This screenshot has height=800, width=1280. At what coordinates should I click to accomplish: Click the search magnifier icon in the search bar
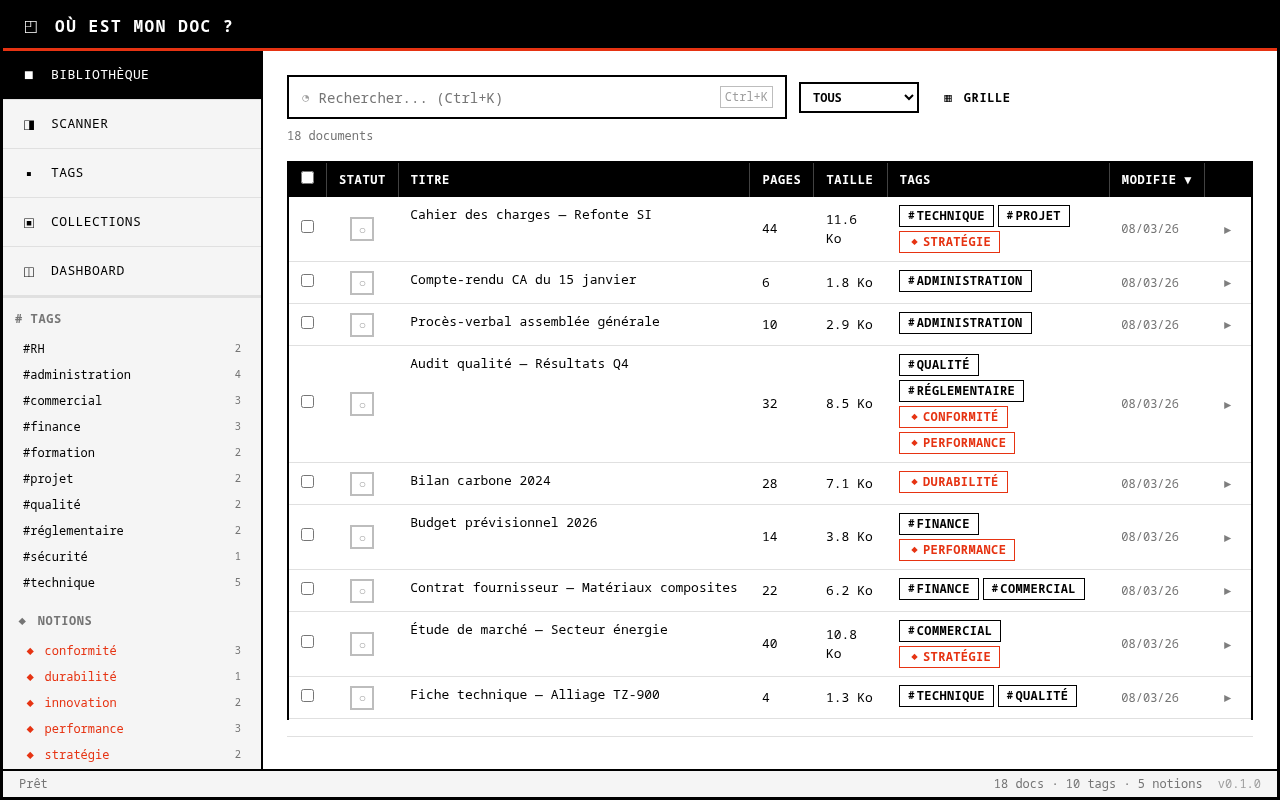point(305,97)
